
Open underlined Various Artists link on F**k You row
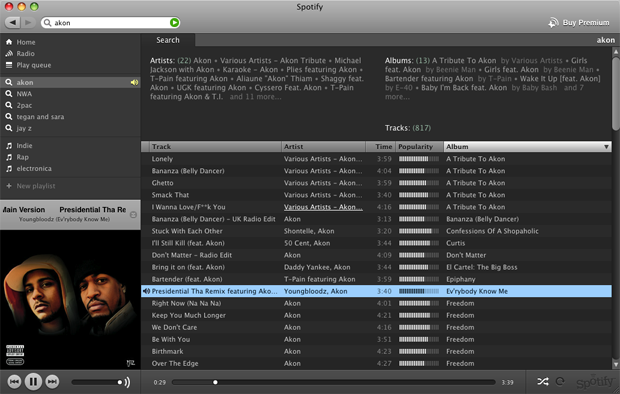click(x=323, y=207)
